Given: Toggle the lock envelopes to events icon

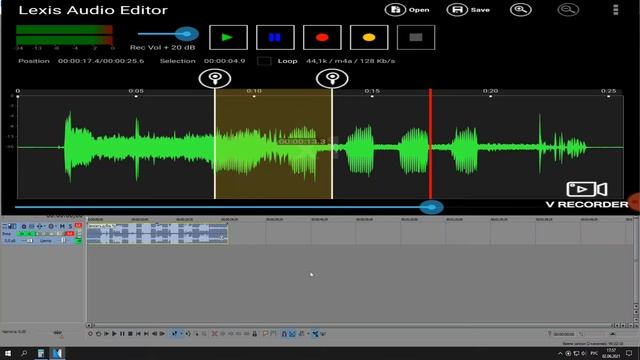Looking at the screenshot, I should click(315, 334).
